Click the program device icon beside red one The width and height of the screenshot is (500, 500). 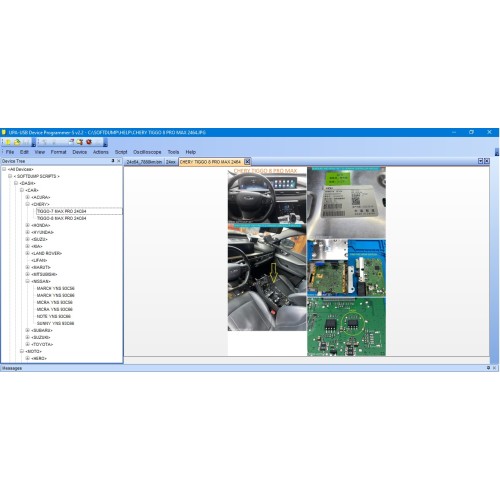point(80,142)
